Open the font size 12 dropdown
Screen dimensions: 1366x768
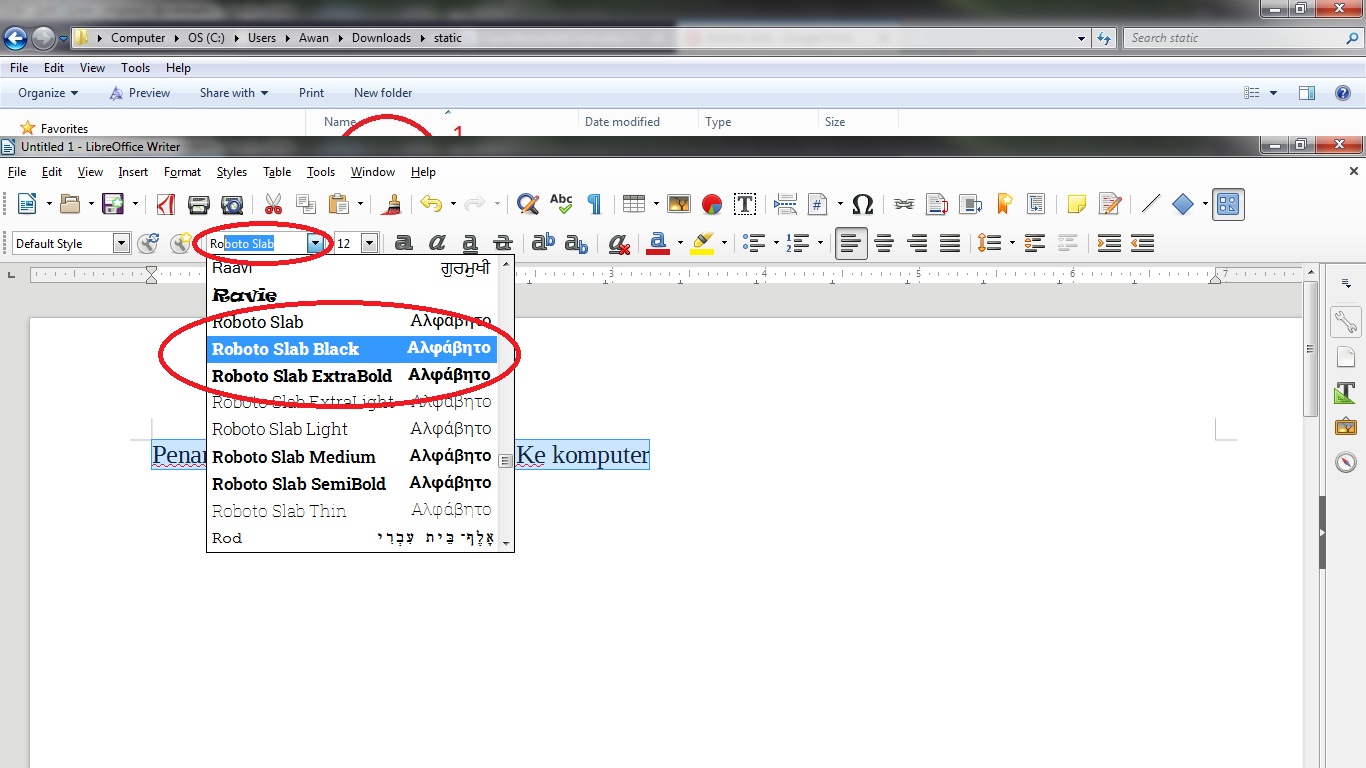point(369,243)
